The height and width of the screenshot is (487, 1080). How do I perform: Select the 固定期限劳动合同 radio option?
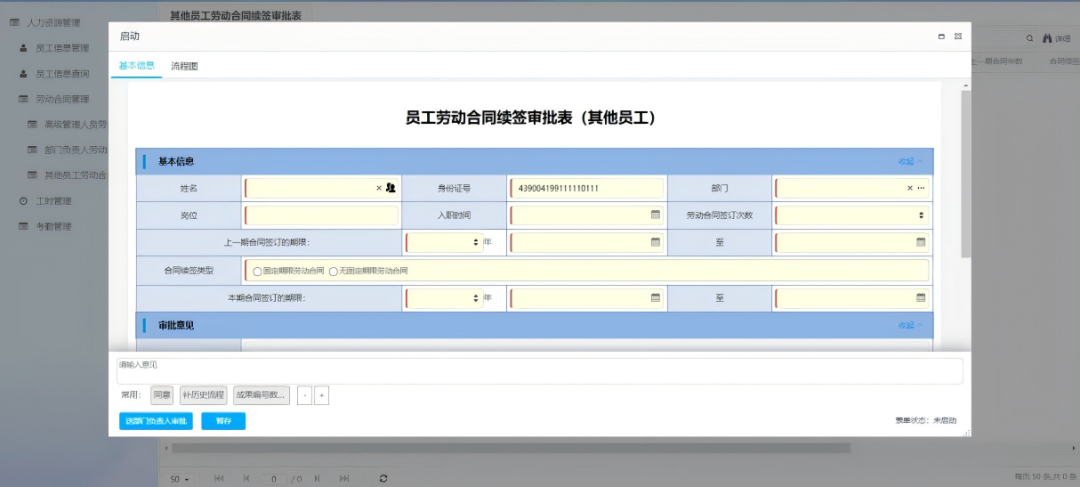pyautogui.click(x=258, y=271)
